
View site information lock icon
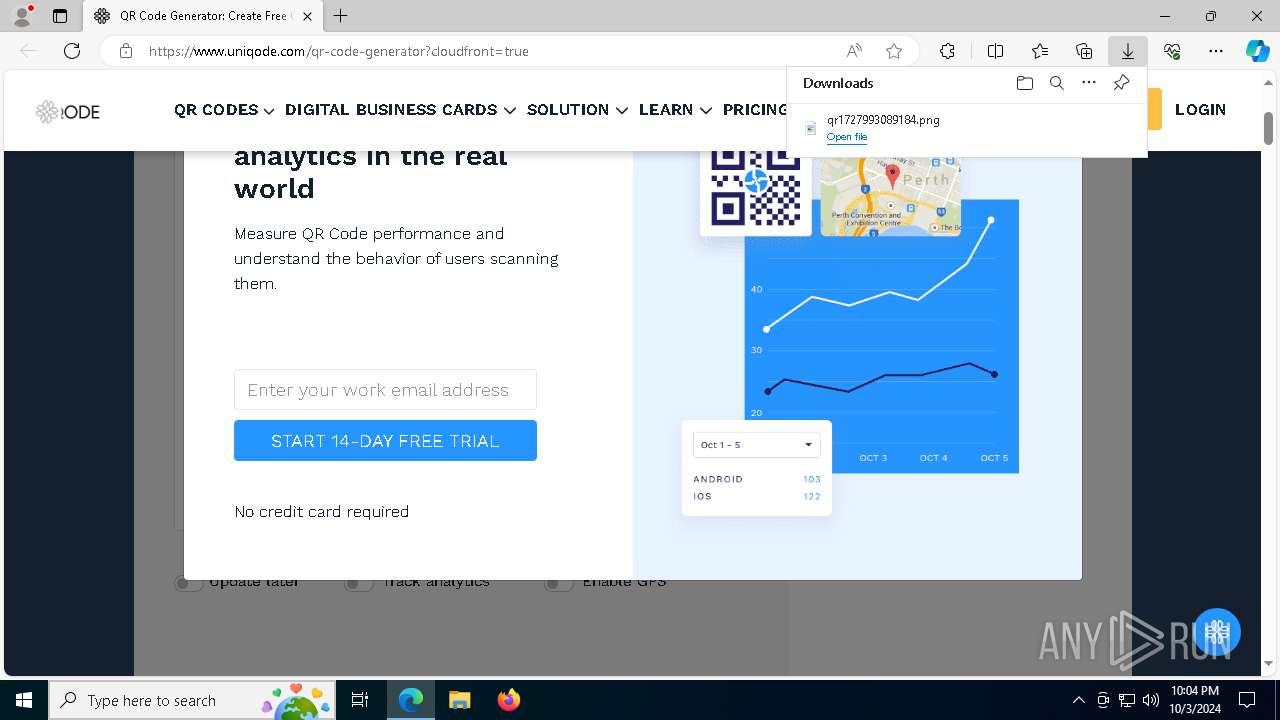tap(125, 51)
